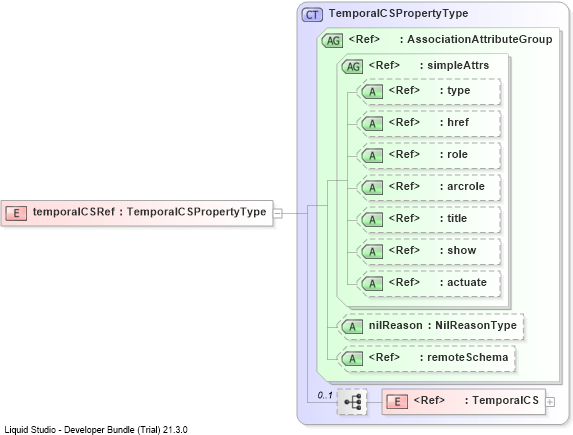The image size is (573, 435).
Task: Click the Liquid Studio trial footer text
Action: tap(96, 430)
